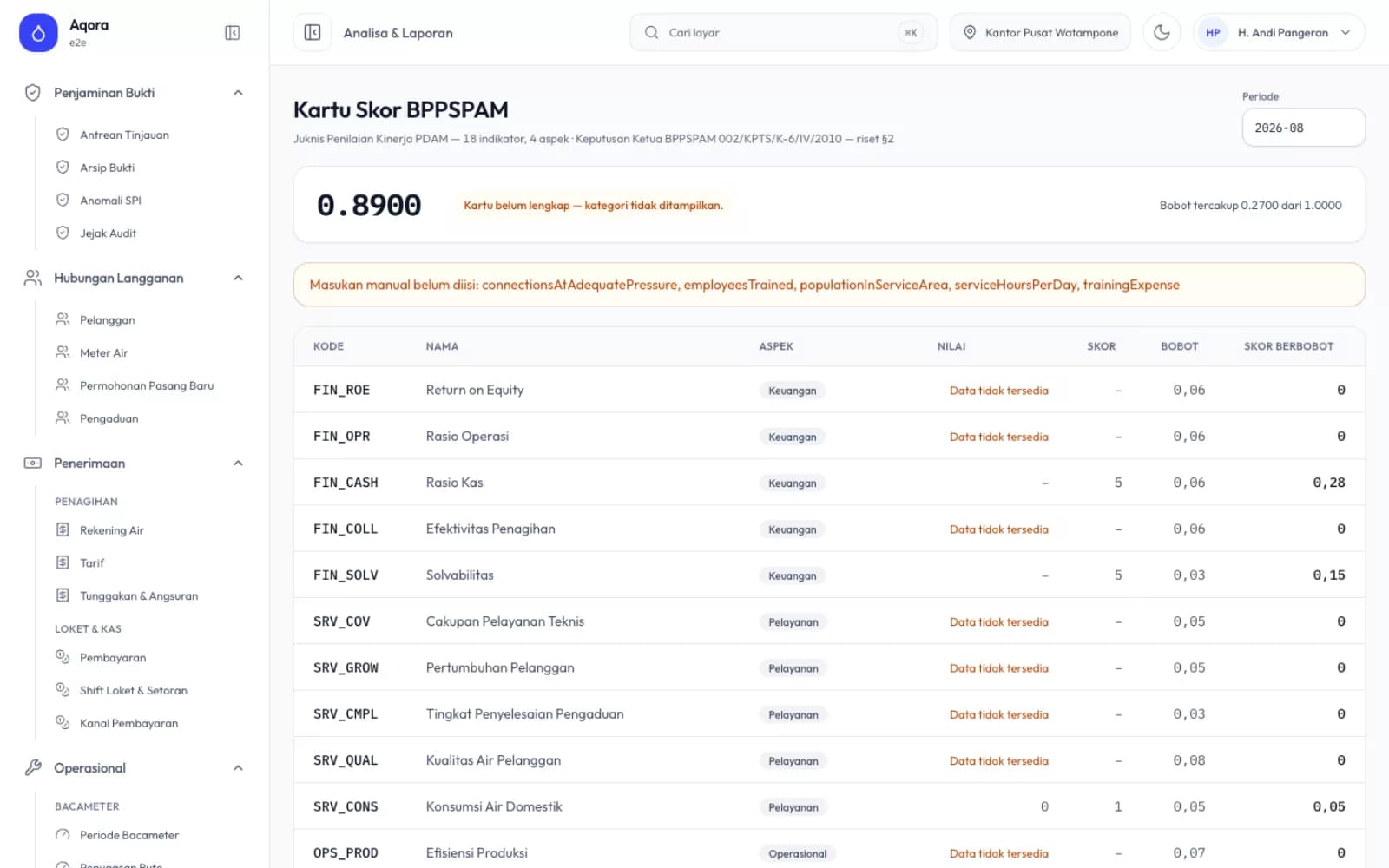Click the Penerimaan banknote icon
This screenshot has width=1389, height=868.
coord(33,464)
